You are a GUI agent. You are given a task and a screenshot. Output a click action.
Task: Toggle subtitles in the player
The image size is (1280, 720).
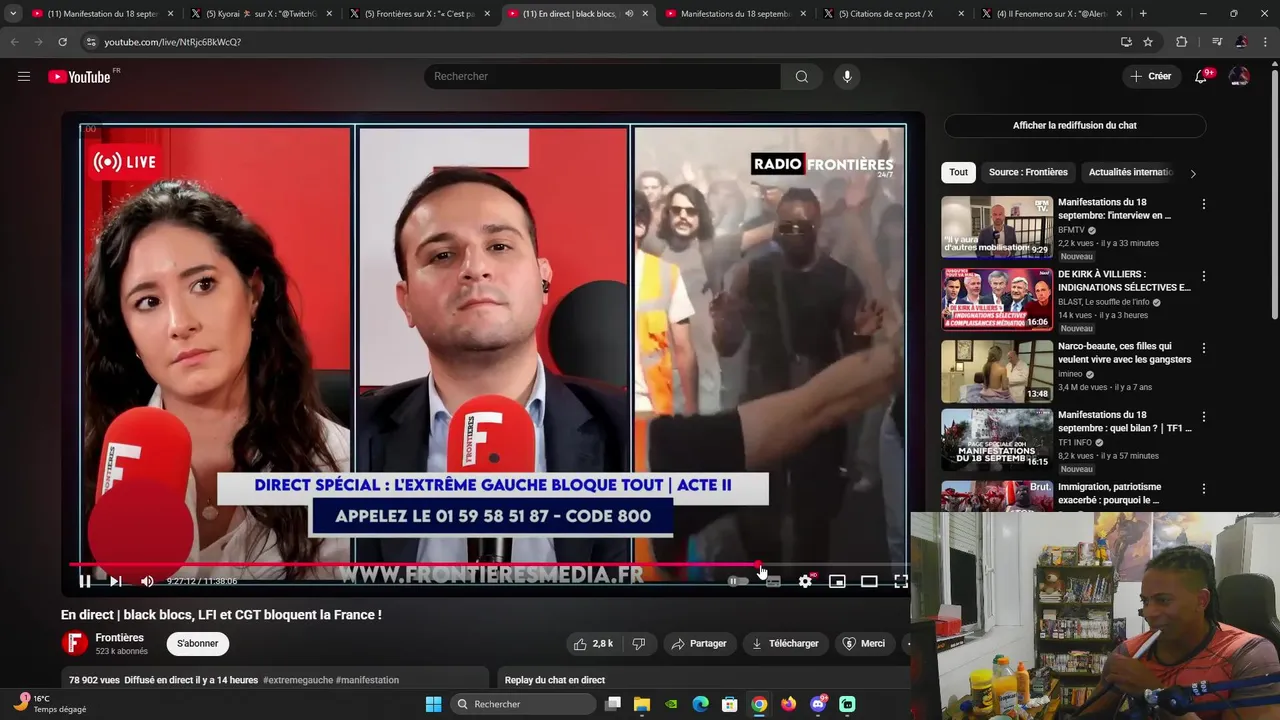coord(773,581)
